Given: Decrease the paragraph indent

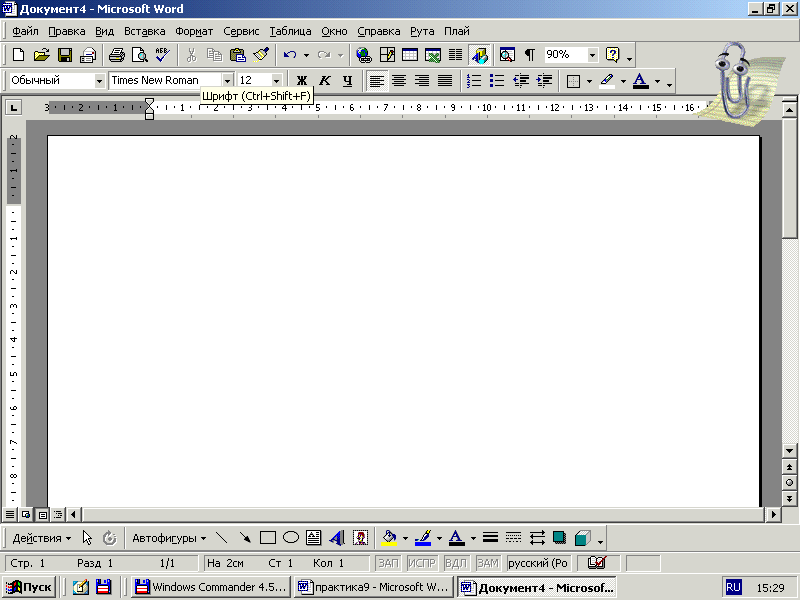Looking at the screenshot, I should [x=521, y=81].
